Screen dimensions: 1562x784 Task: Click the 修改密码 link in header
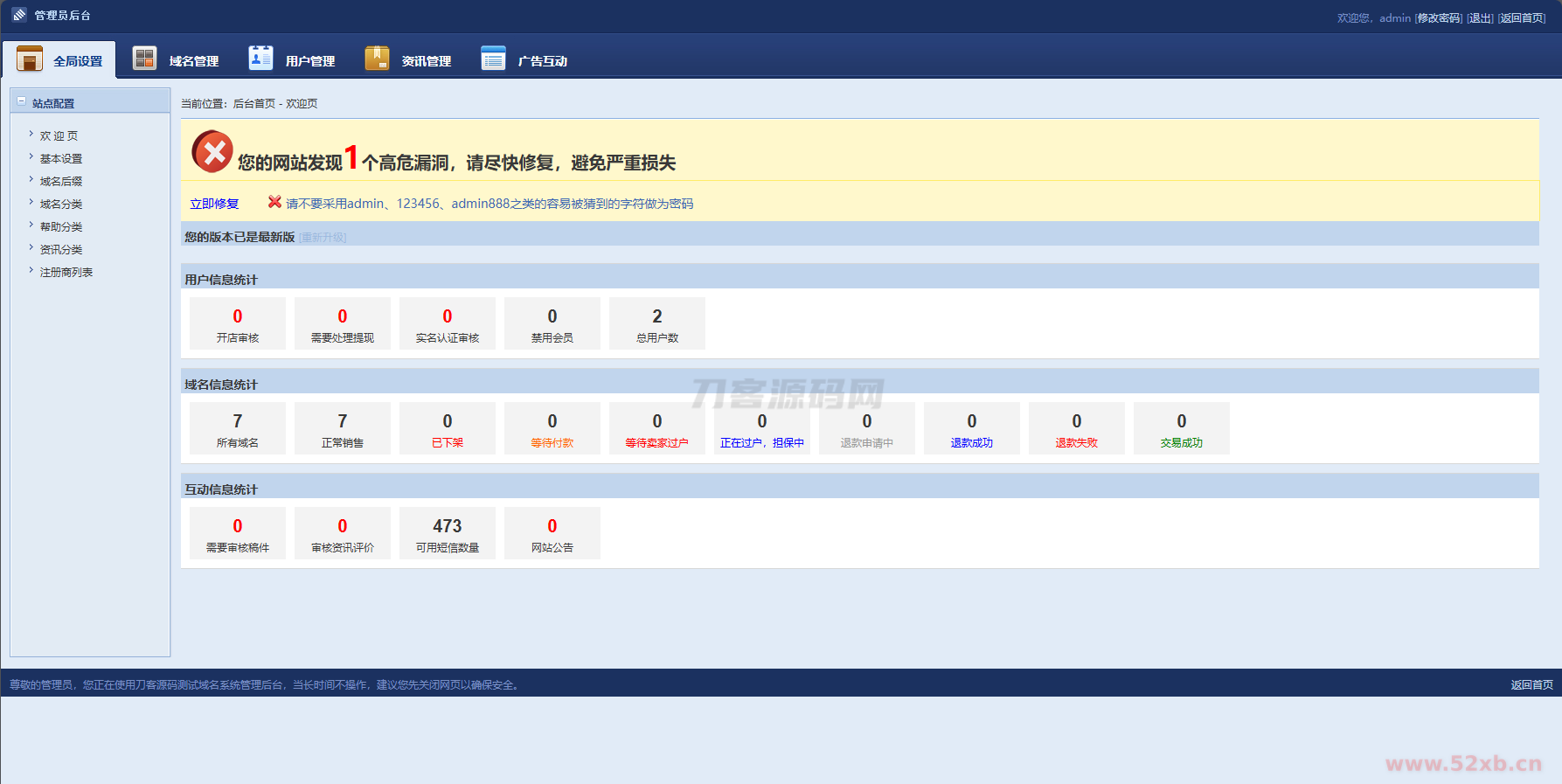point(1439,17)
